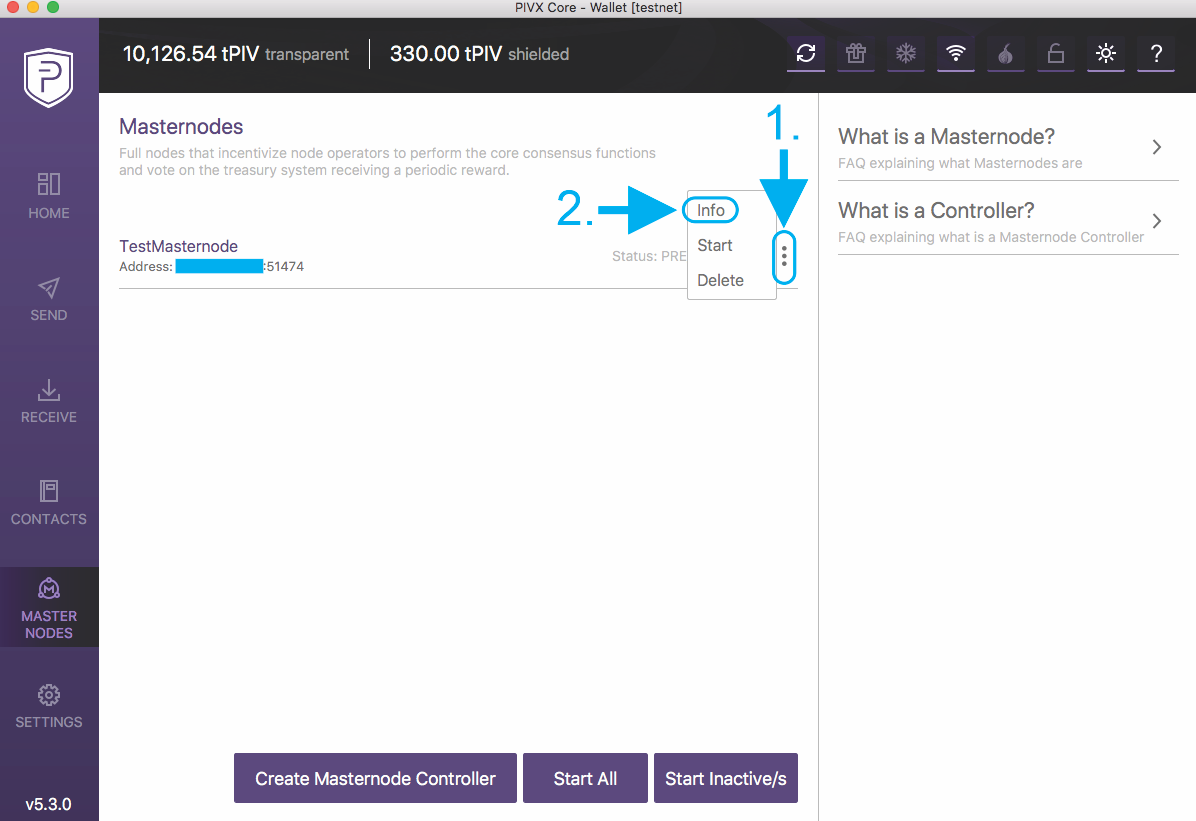Click the TestMasternode name
The width and height of the screenshot is (1196, 821).
[x=178, y=246]
